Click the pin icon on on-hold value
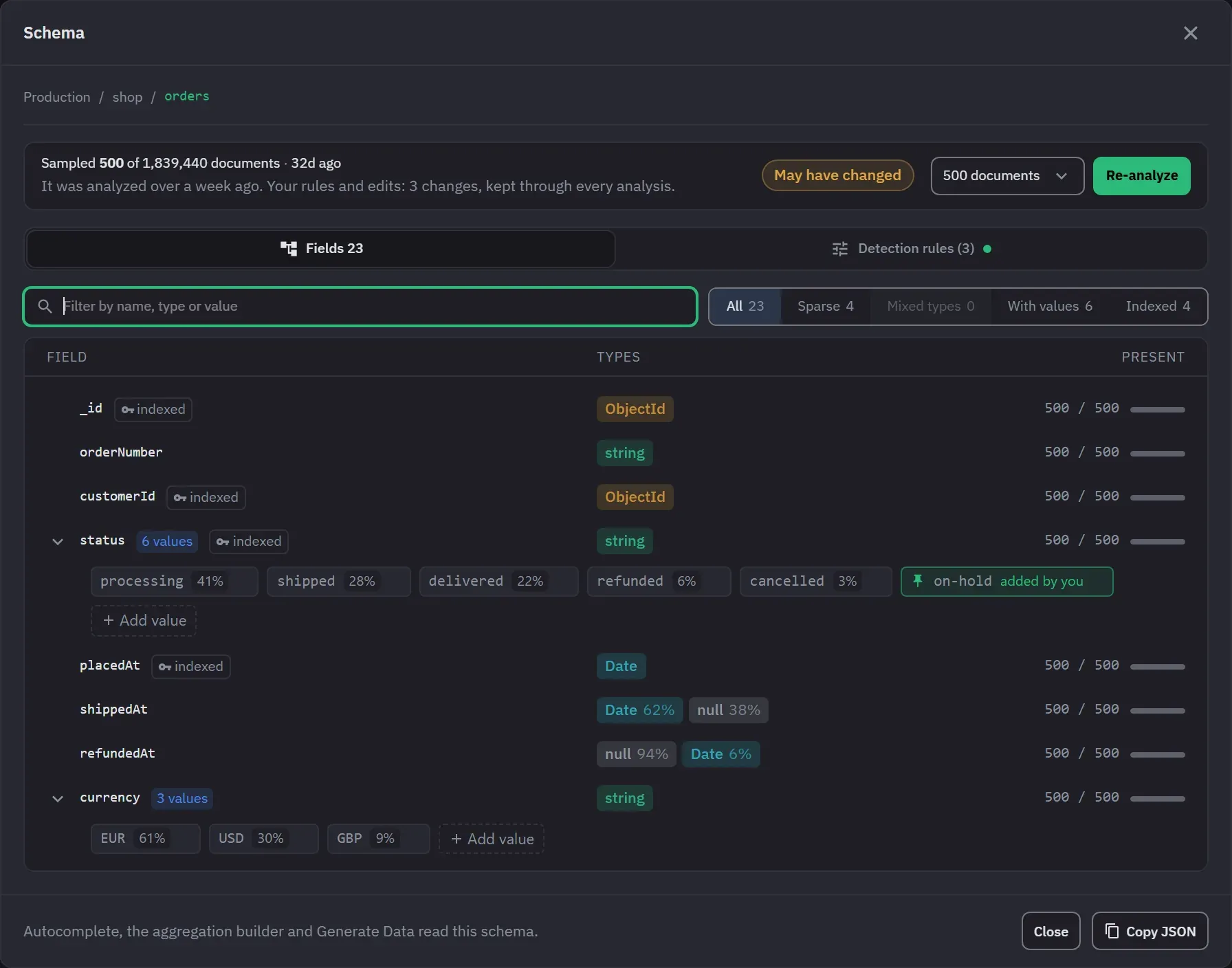 (917, 581)
